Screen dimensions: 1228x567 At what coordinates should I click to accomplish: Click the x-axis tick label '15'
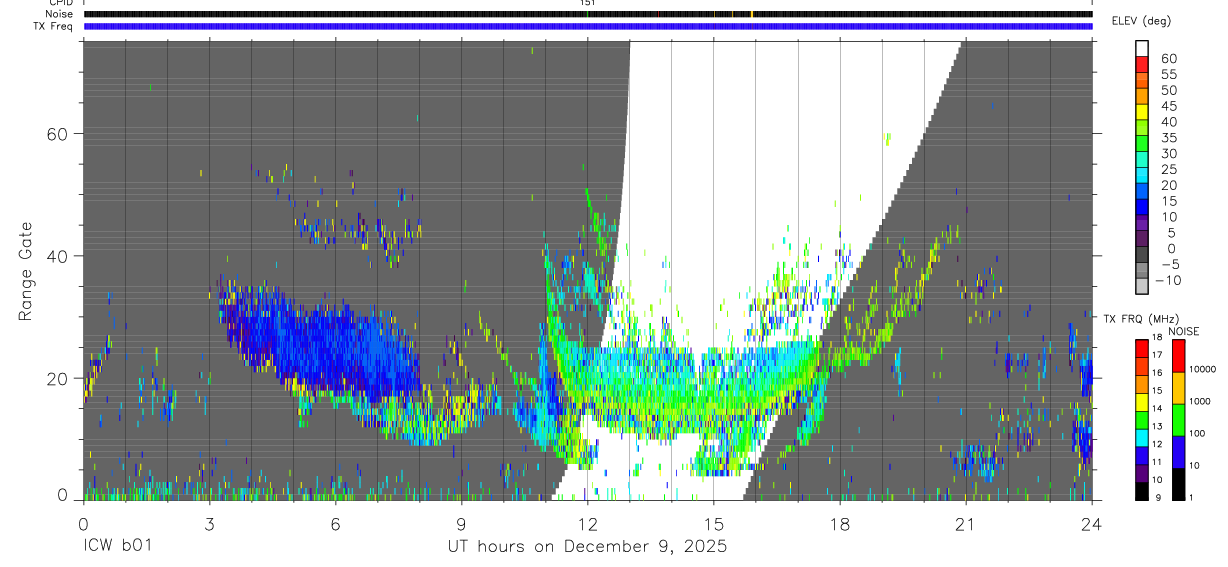coord(713,525)
